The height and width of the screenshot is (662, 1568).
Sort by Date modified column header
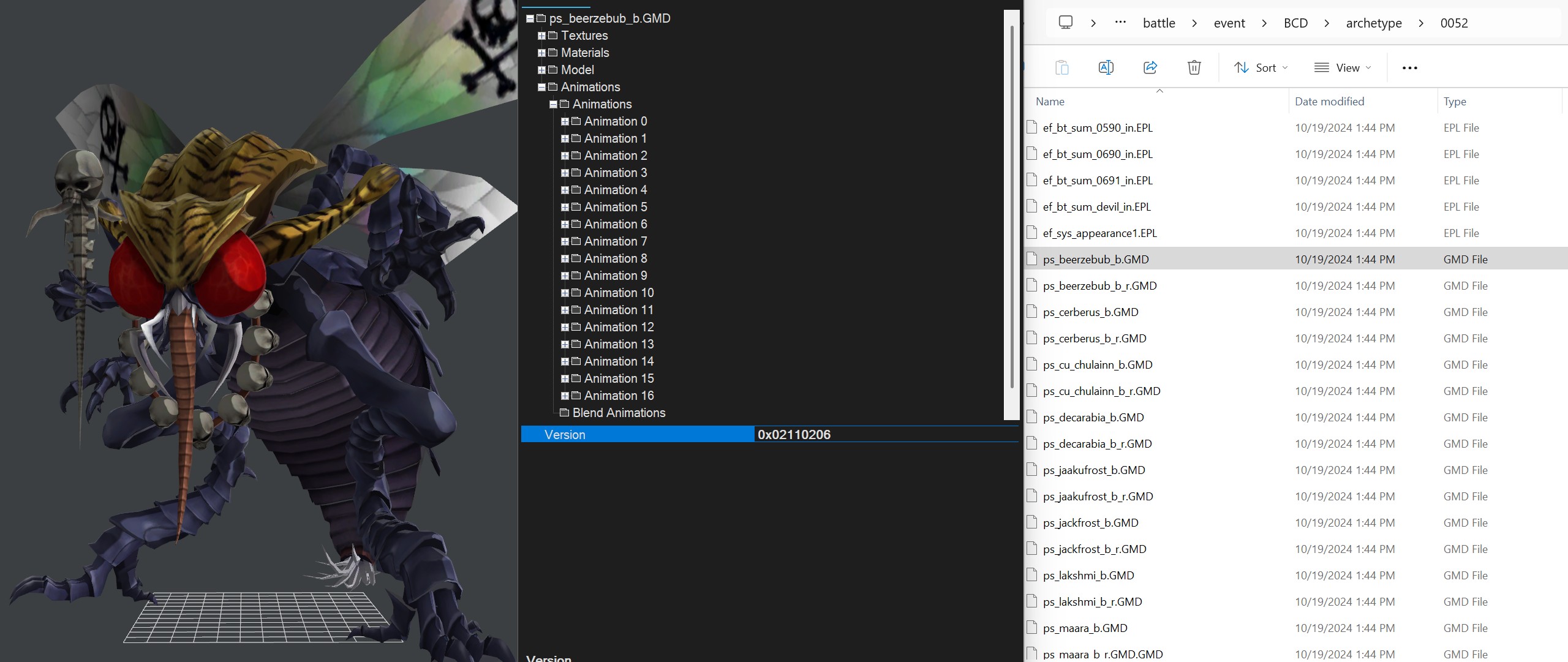(x=1363, y=102)
